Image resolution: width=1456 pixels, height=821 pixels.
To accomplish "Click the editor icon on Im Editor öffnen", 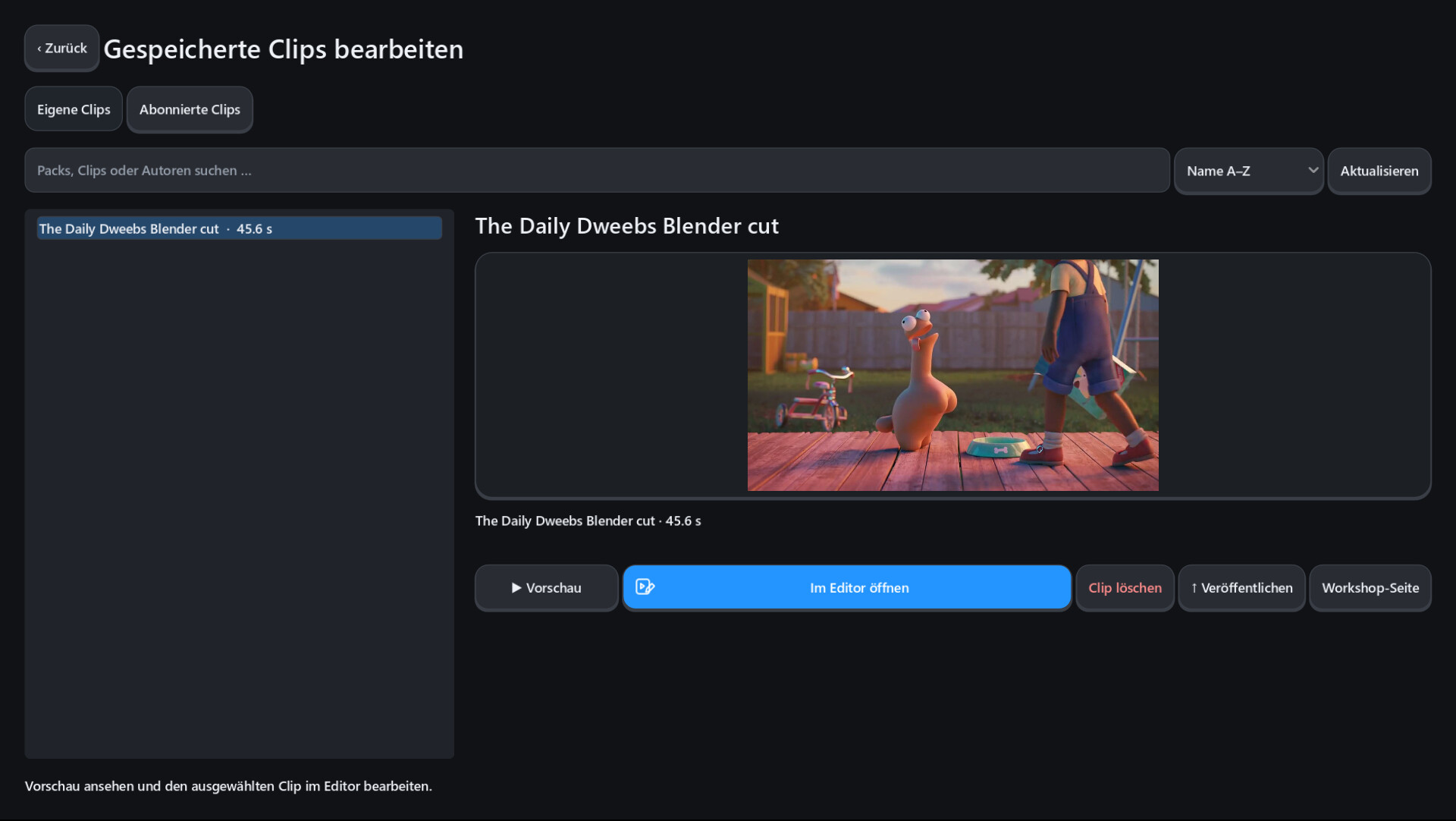I will tap(645, 587).
